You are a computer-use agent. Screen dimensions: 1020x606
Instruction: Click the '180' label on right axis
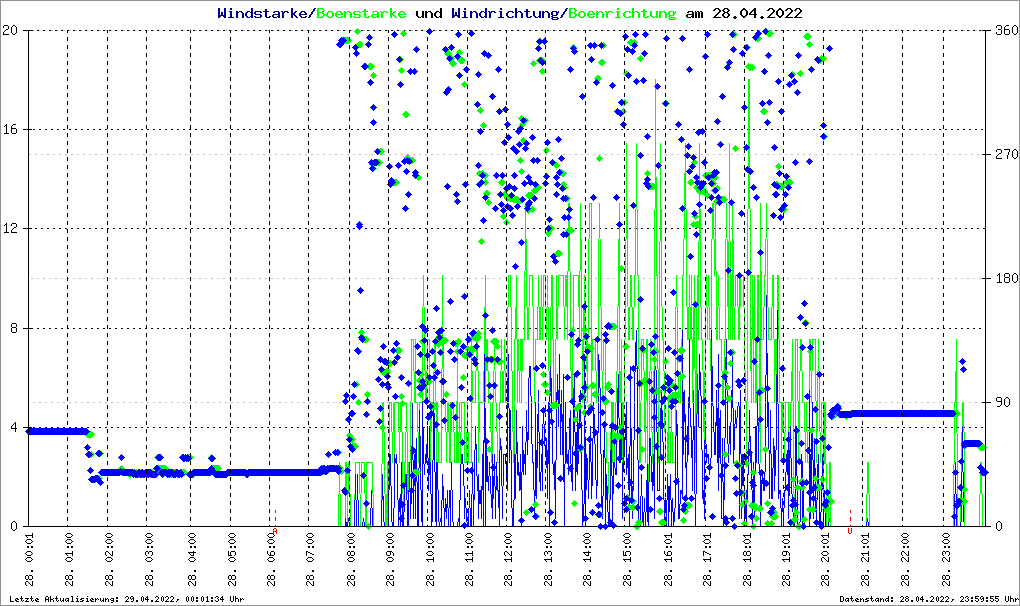click(x=1004, y=278)
